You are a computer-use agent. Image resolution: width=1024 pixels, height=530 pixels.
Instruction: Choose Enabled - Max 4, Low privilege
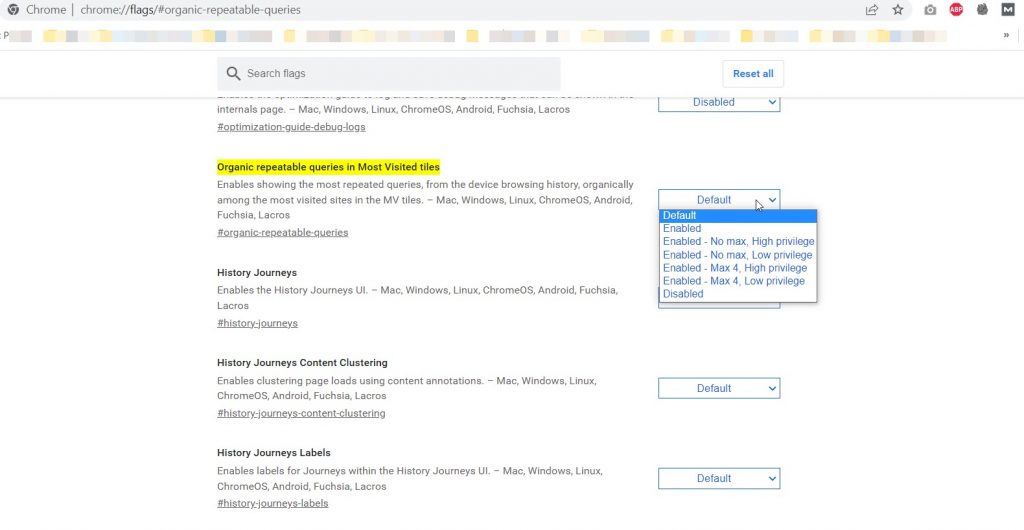click(x=738, y=281)
